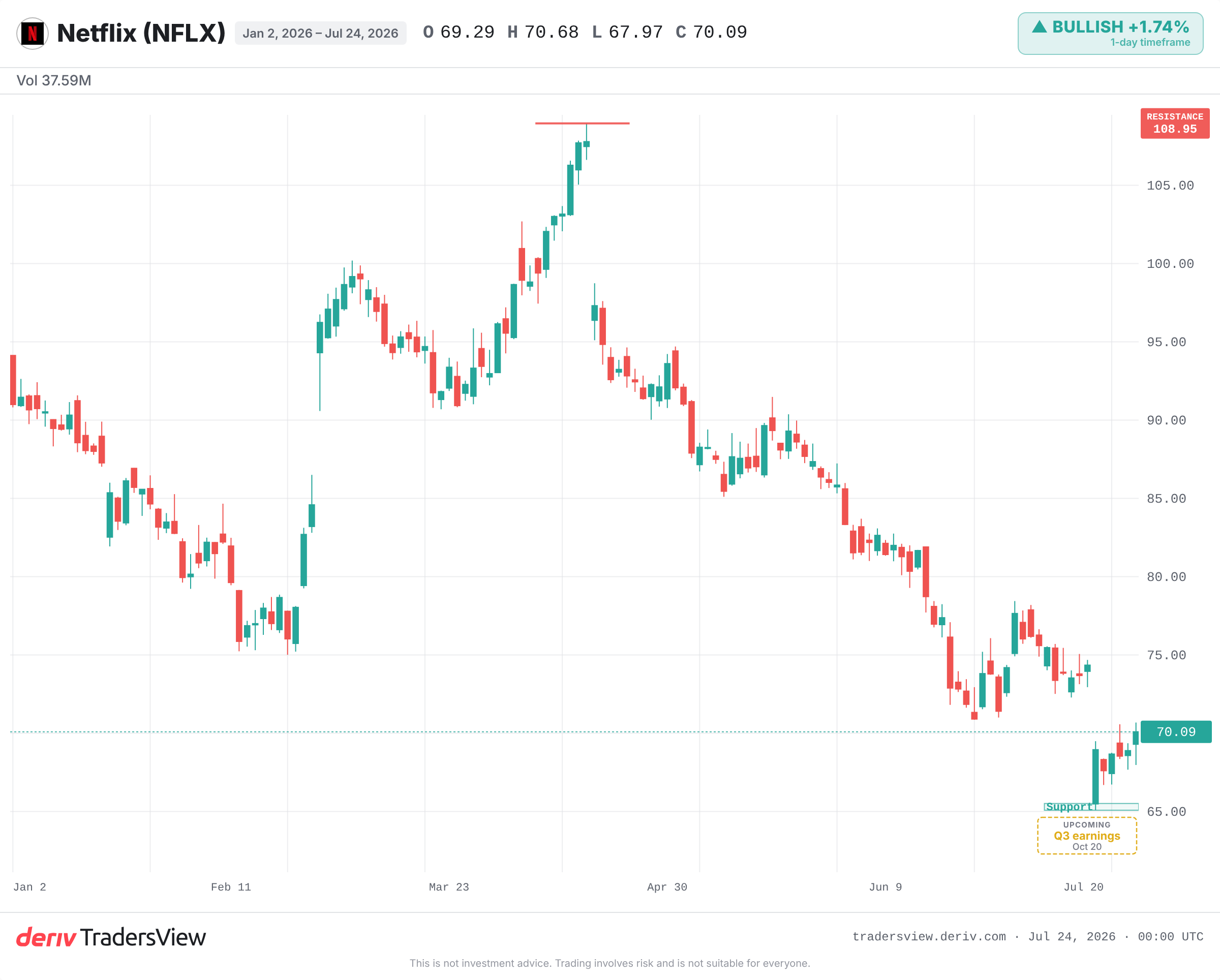This screenshot has height=980, width=1220.
Task: Open the tradersview.deriv.com link
Action: pos(929,937)
